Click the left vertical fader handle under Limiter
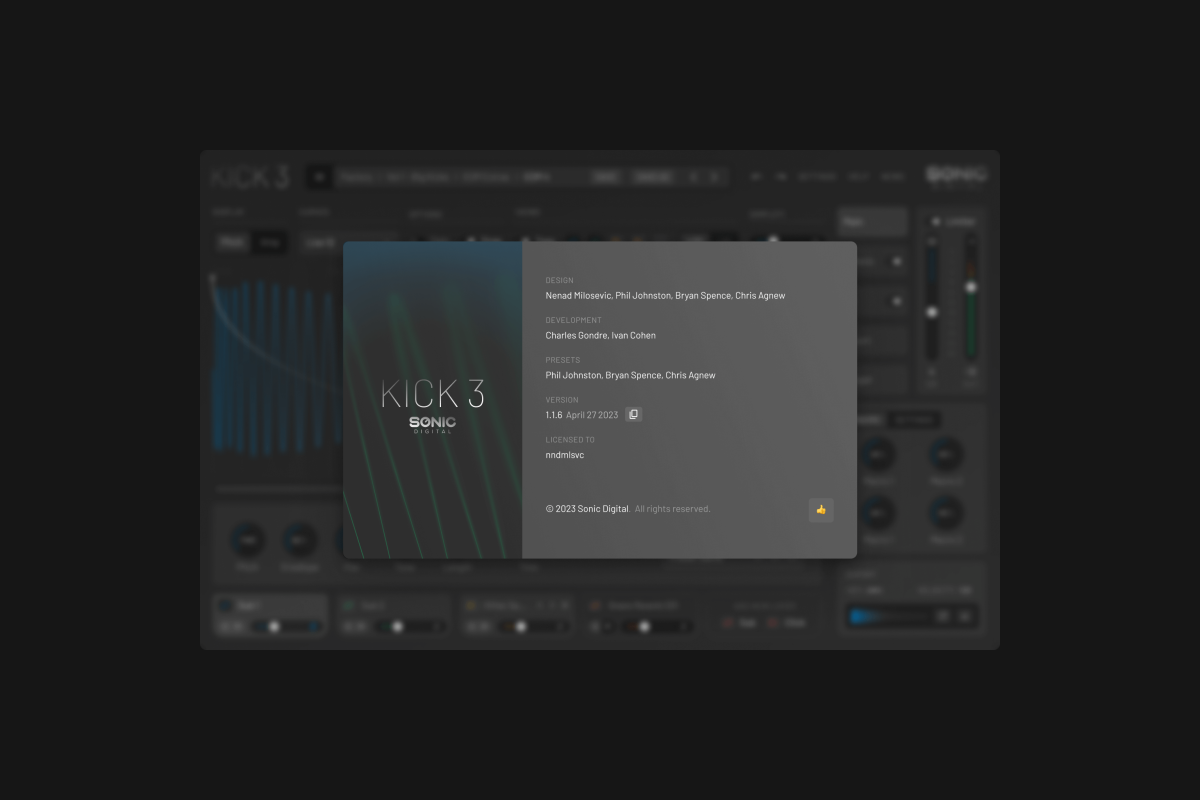Screen dimensions: 1200x800 click(932, 312)
